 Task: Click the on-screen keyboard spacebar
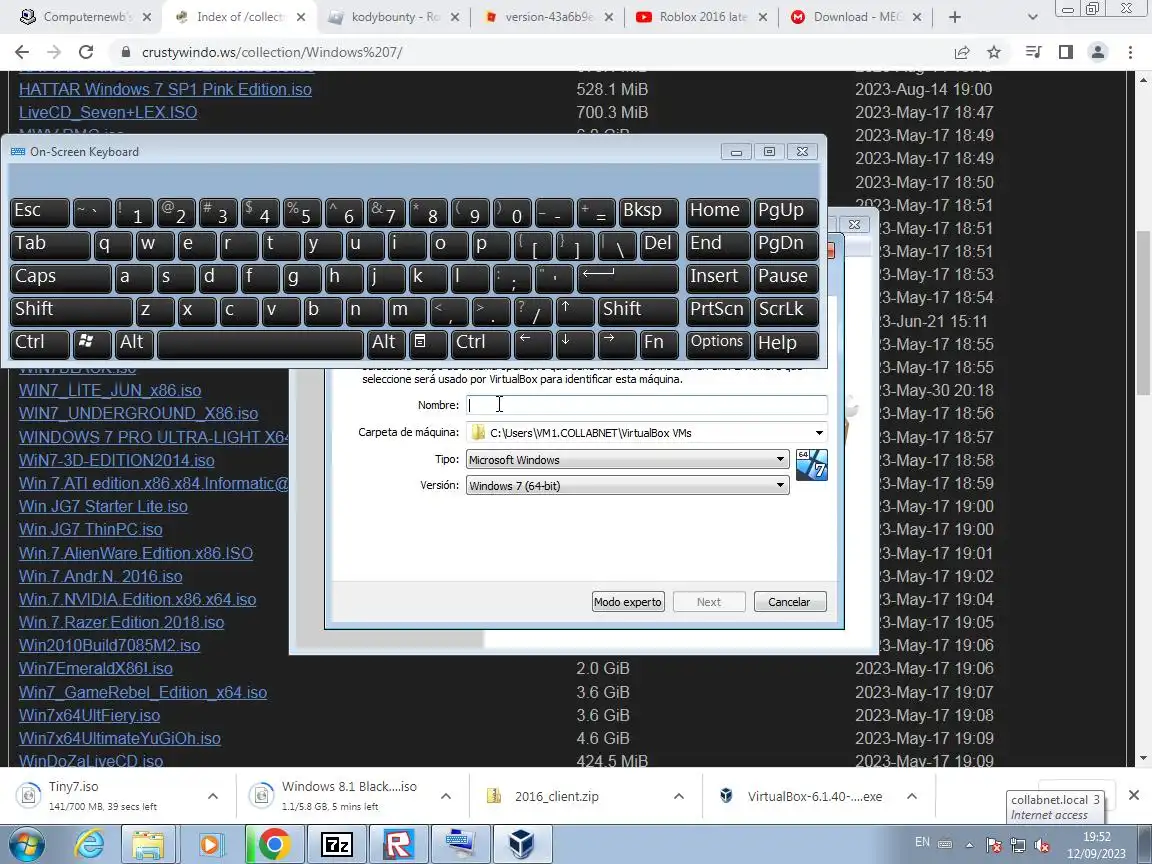click(260, 344)
